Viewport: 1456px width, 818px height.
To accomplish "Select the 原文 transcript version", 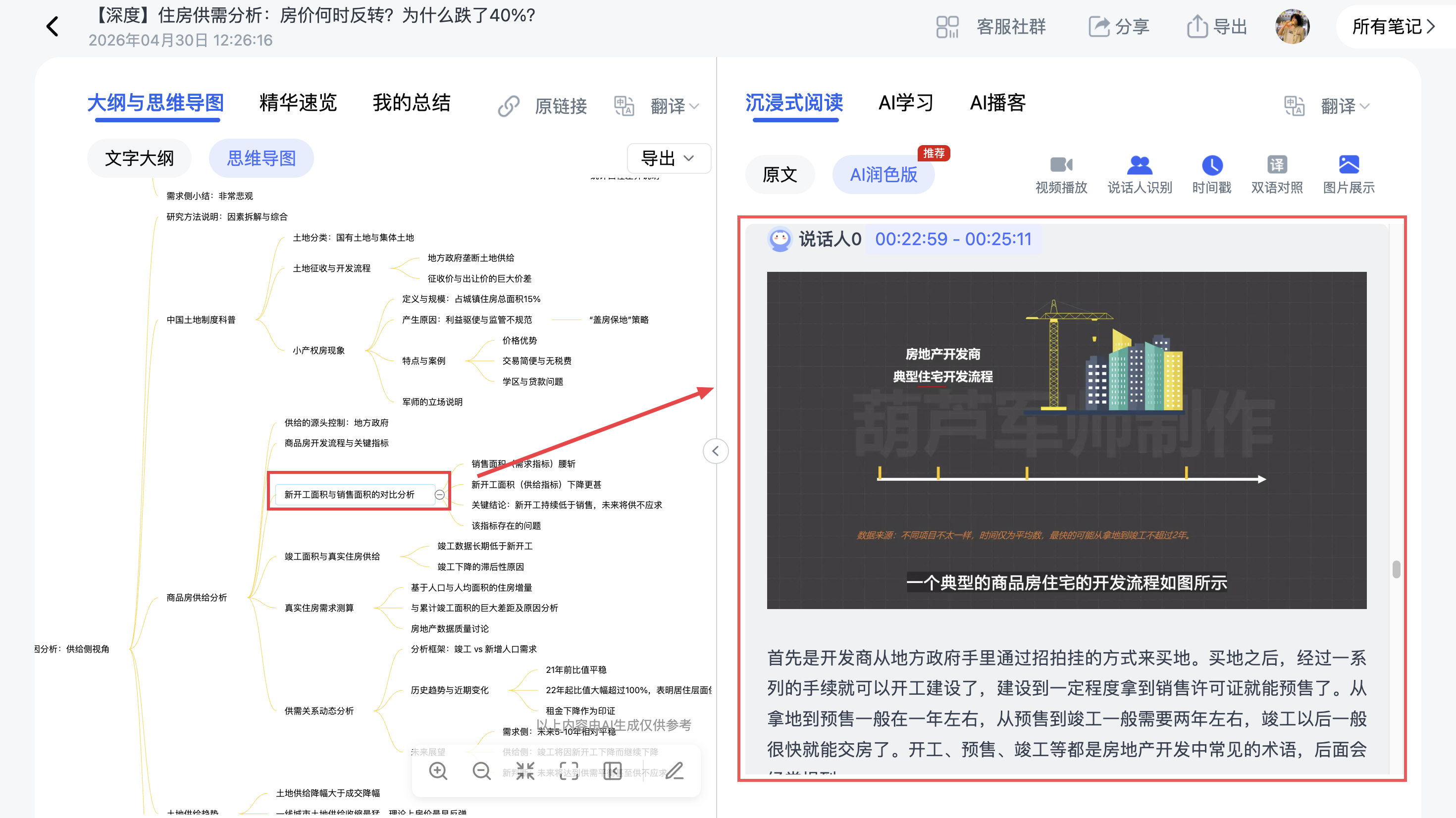I will 780,175.
